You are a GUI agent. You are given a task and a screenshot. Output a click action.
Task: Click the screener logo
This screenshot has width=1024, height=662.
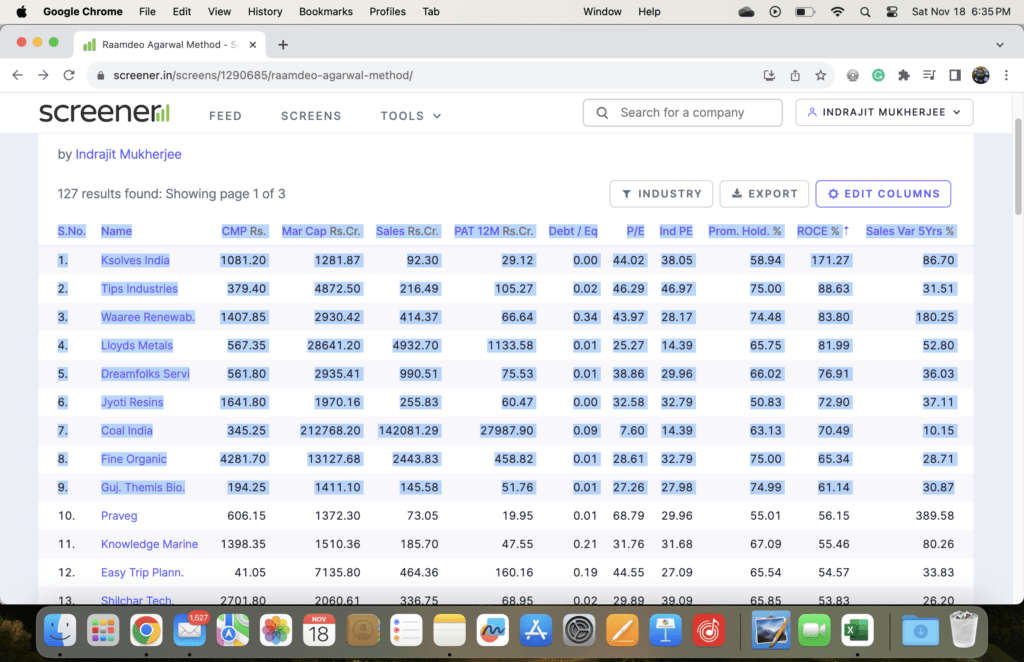[x=104, y=112]
